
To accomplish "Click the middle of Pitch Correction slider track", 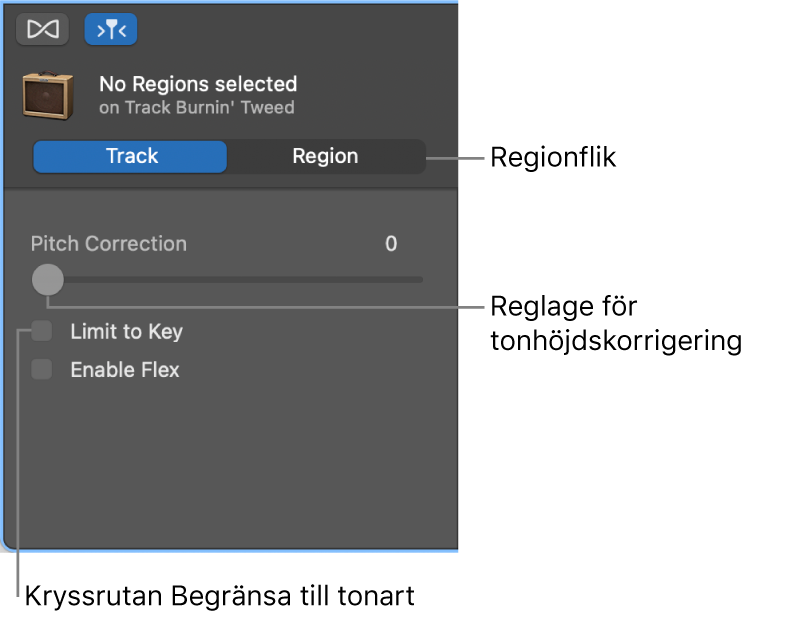I will point(235,280).
